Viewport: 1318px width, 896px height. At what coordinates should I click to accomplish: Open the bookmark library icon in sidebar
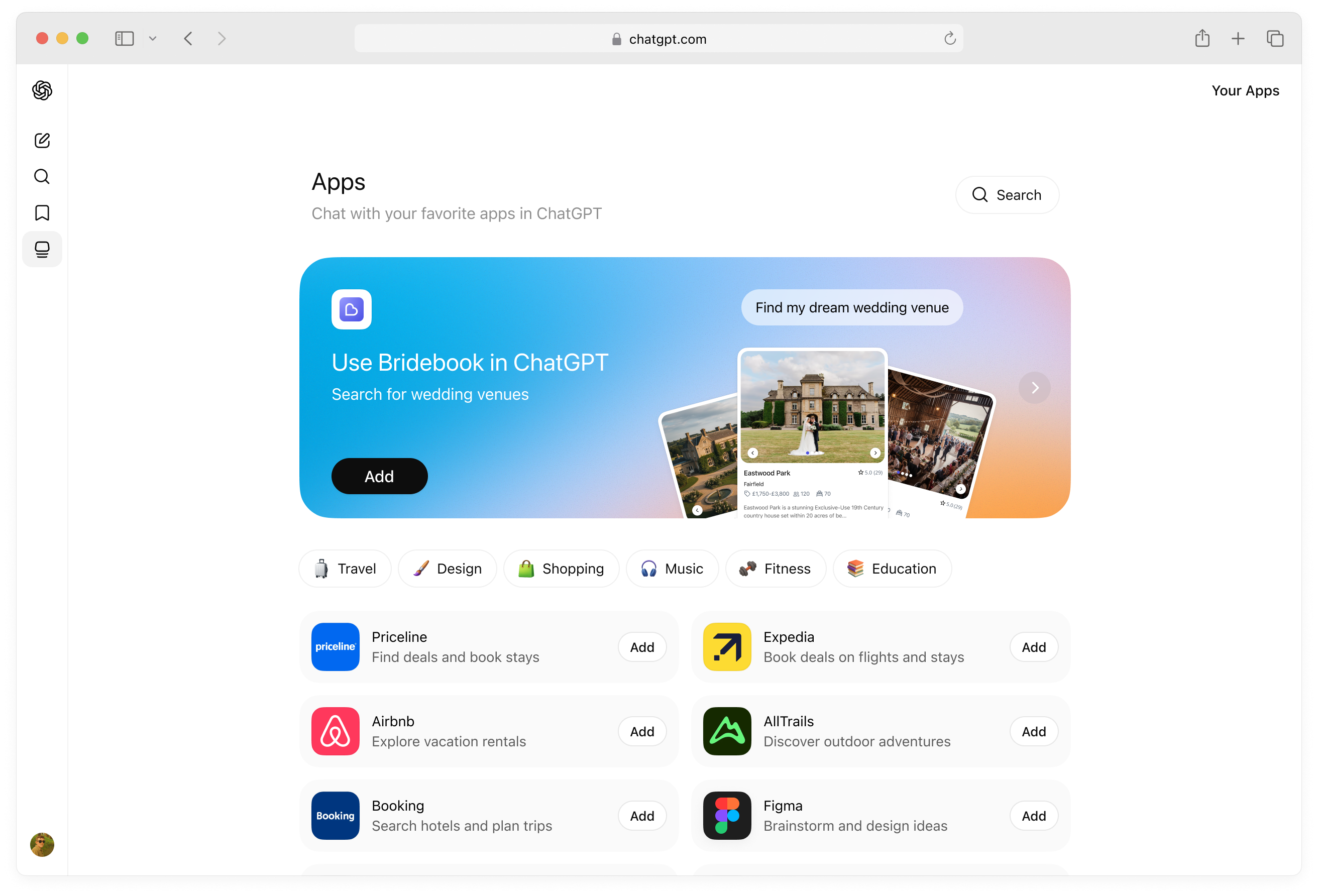pos(42,212)
